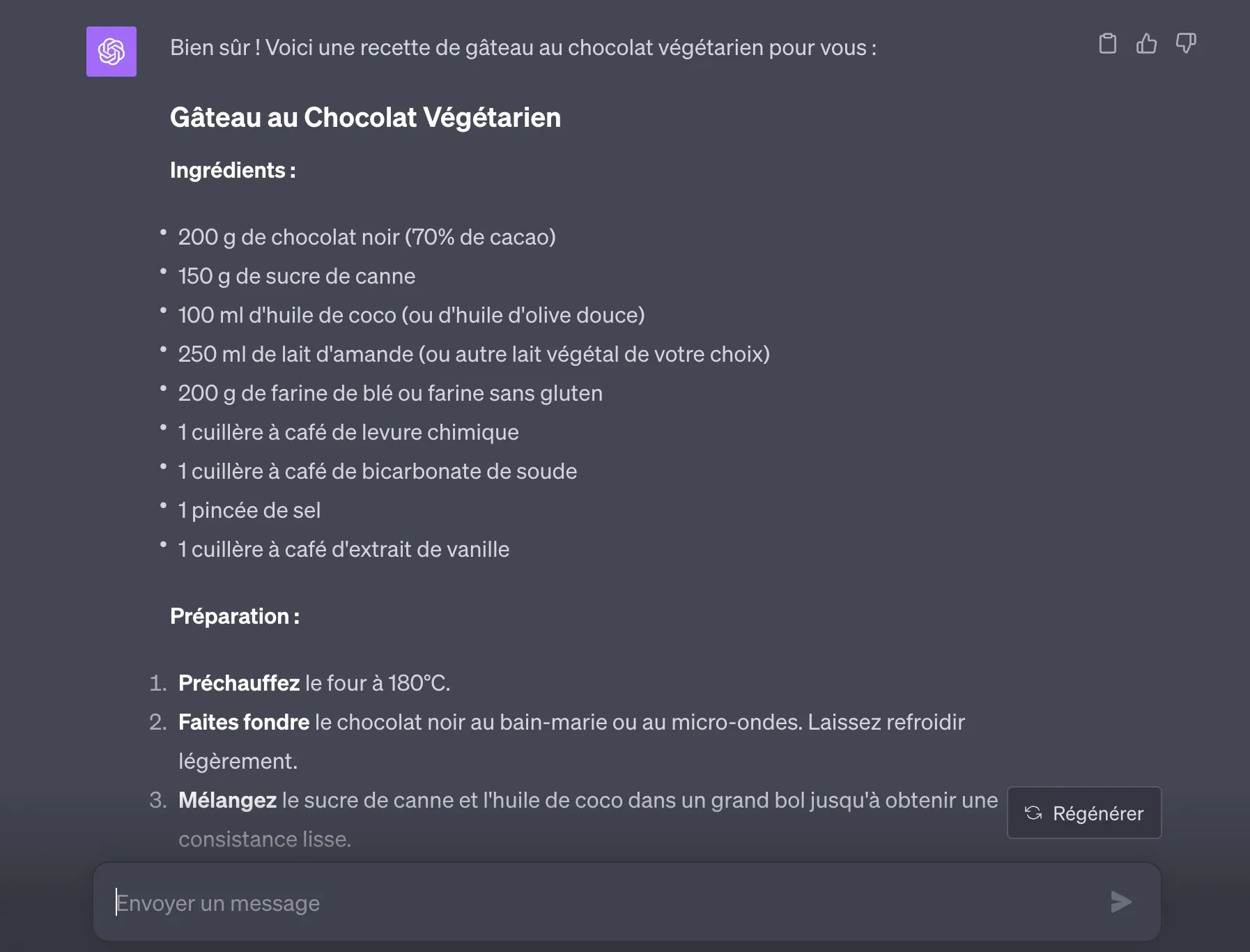The image size is (1250, 952).
Task: Click the Régénérer button
Action: point(1084,813)
